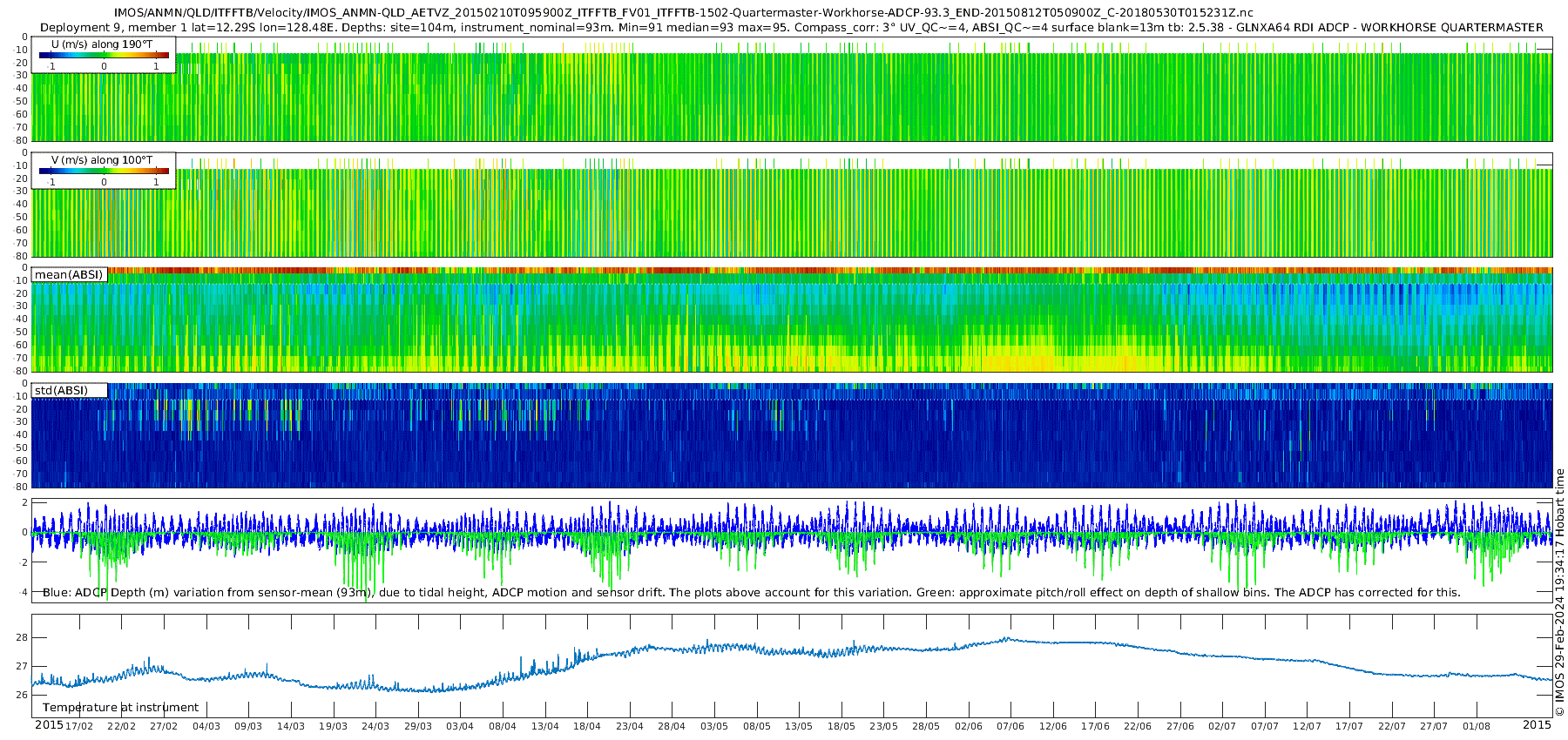Click the blue ADCP Depth caption text
Image resolution: width=1568 pixels, height=740 pixels.
coord(751,592)
